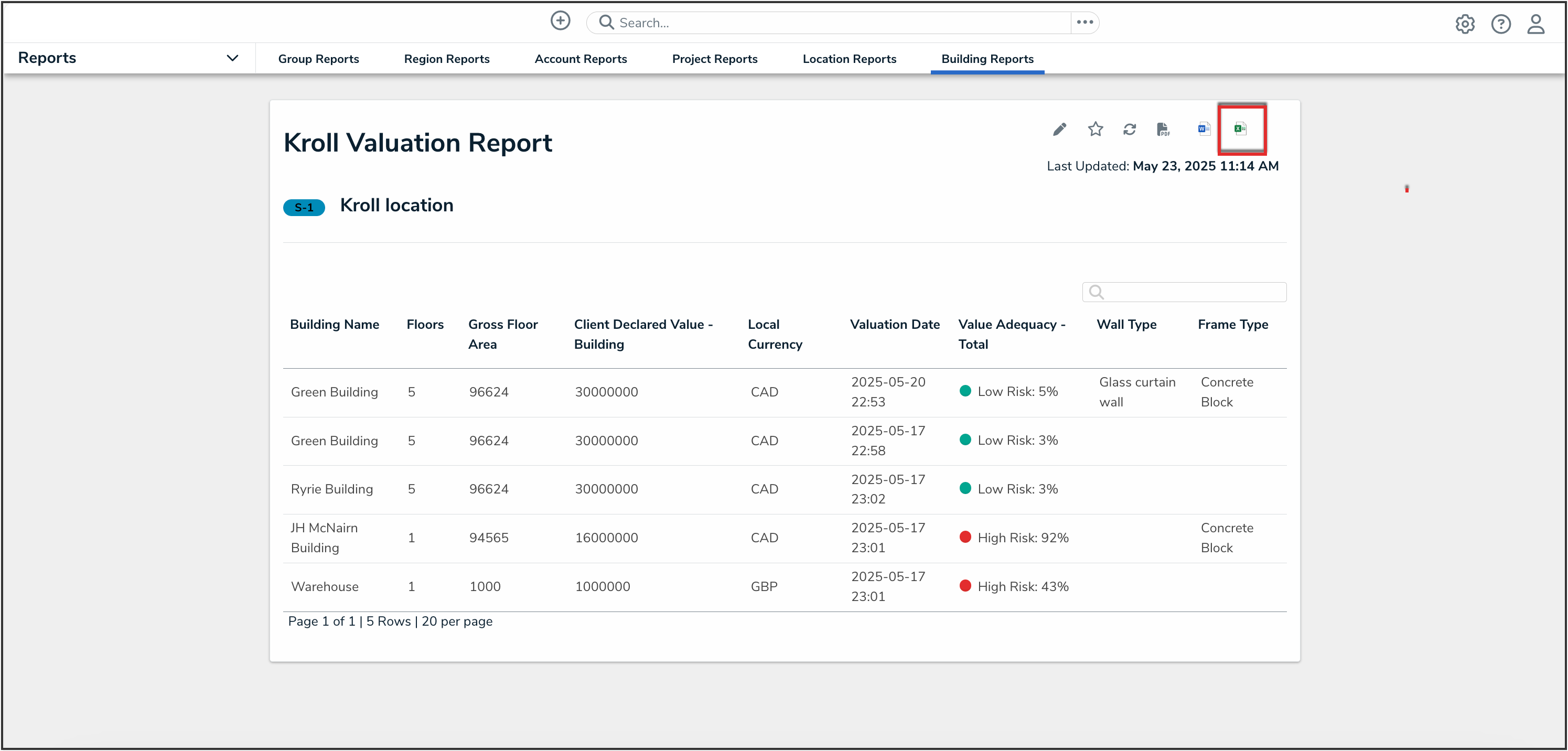
Task: Switch to the Location Reports tab
Action: tap(849, 59)
